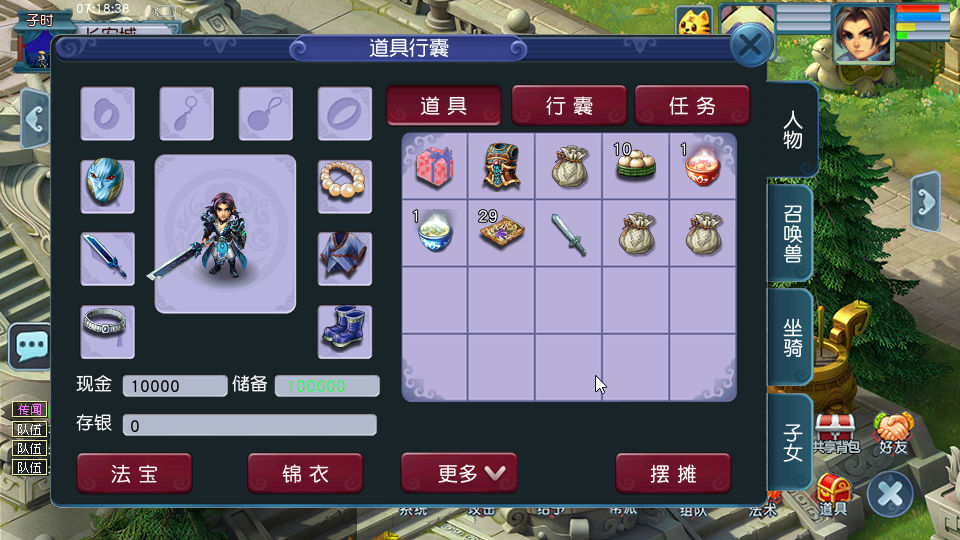Select the blue mask helmet equipment slot
The height and width of the screenshot is (540, 960).
coord(107,186)
